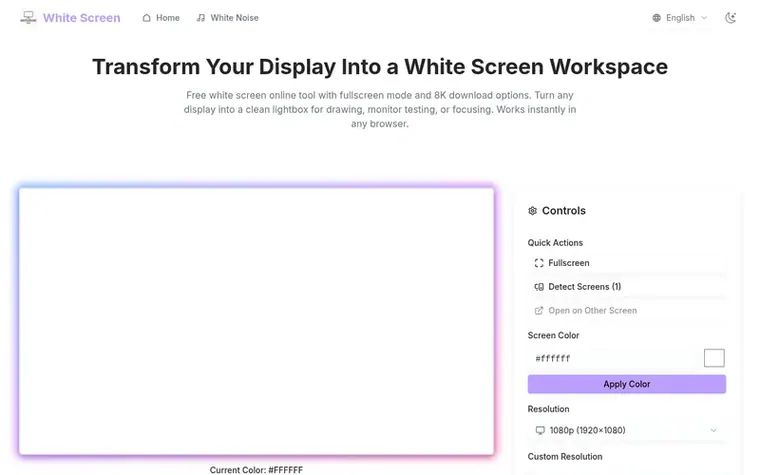Run Detect Screens (1)

pos(627,287)
